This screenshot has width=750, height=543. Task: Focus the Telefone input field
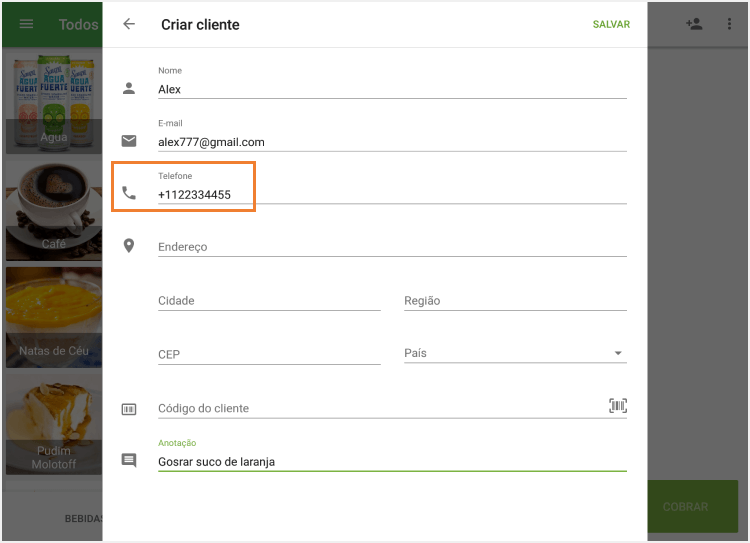pyautogui.click(x=392, y=195)
